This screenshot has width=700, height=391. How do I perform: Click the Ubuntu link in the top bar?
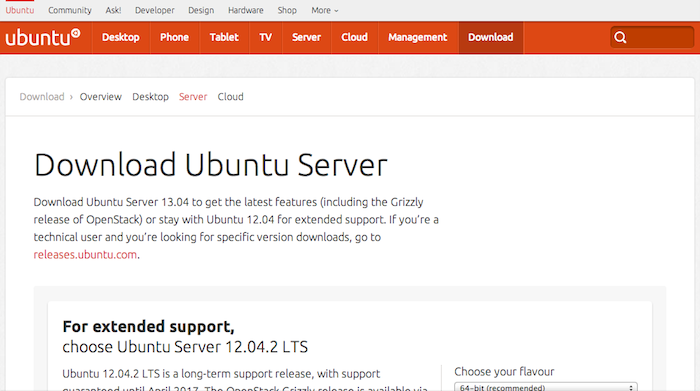click(x=20, y=10)
